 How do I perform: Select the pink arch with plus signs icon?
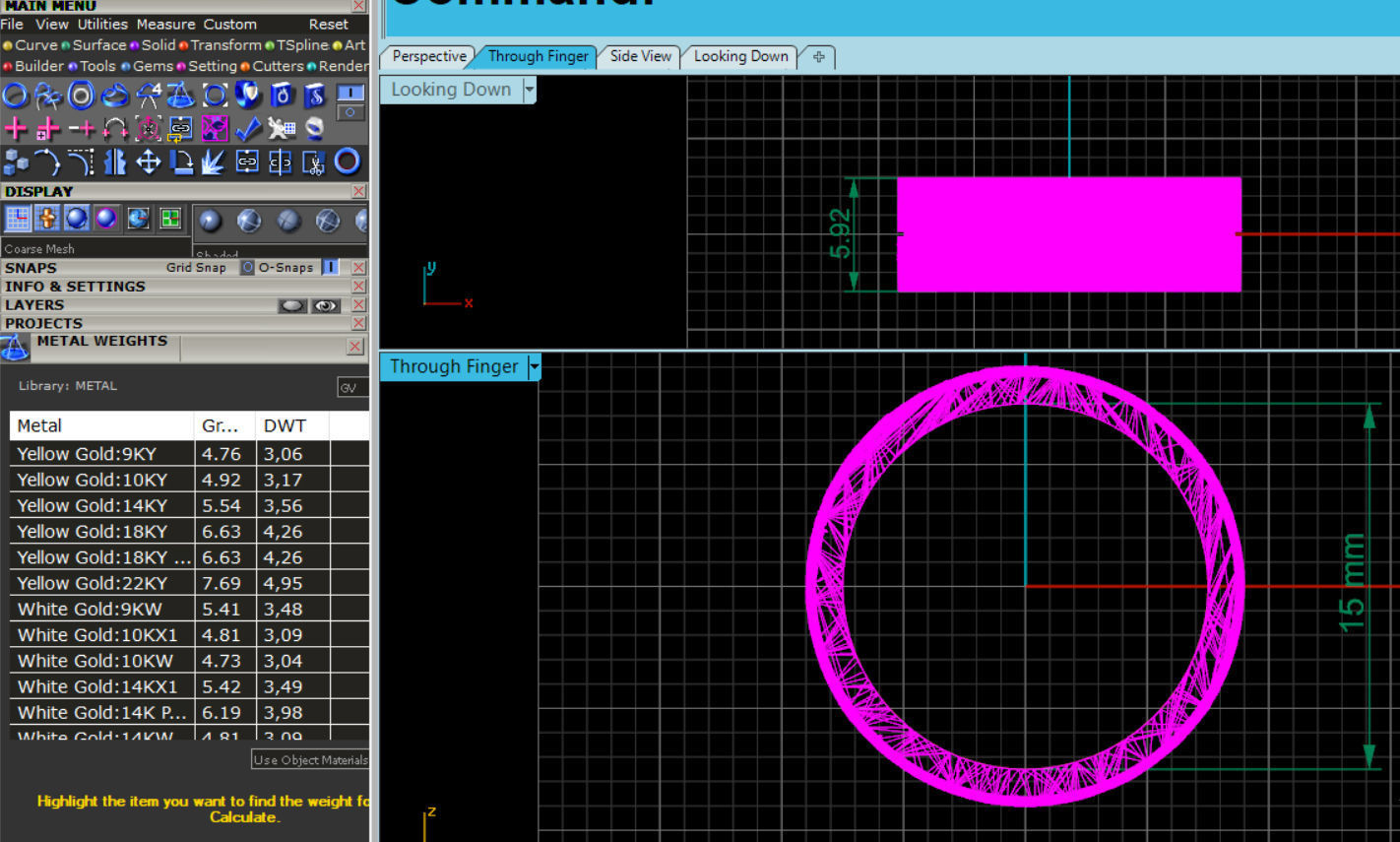coord(115,128)
